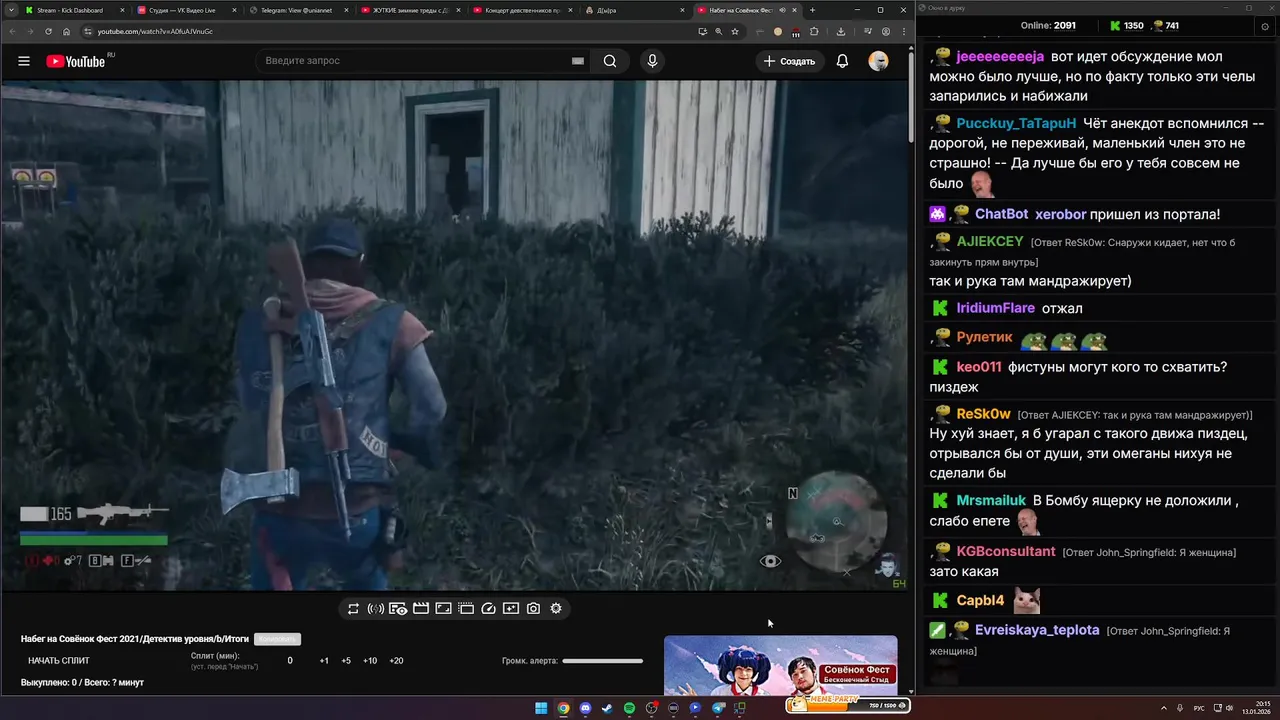Take a screenshot with the camera icon
Viewport: 1280px width, 720px height.
[533, 608]
